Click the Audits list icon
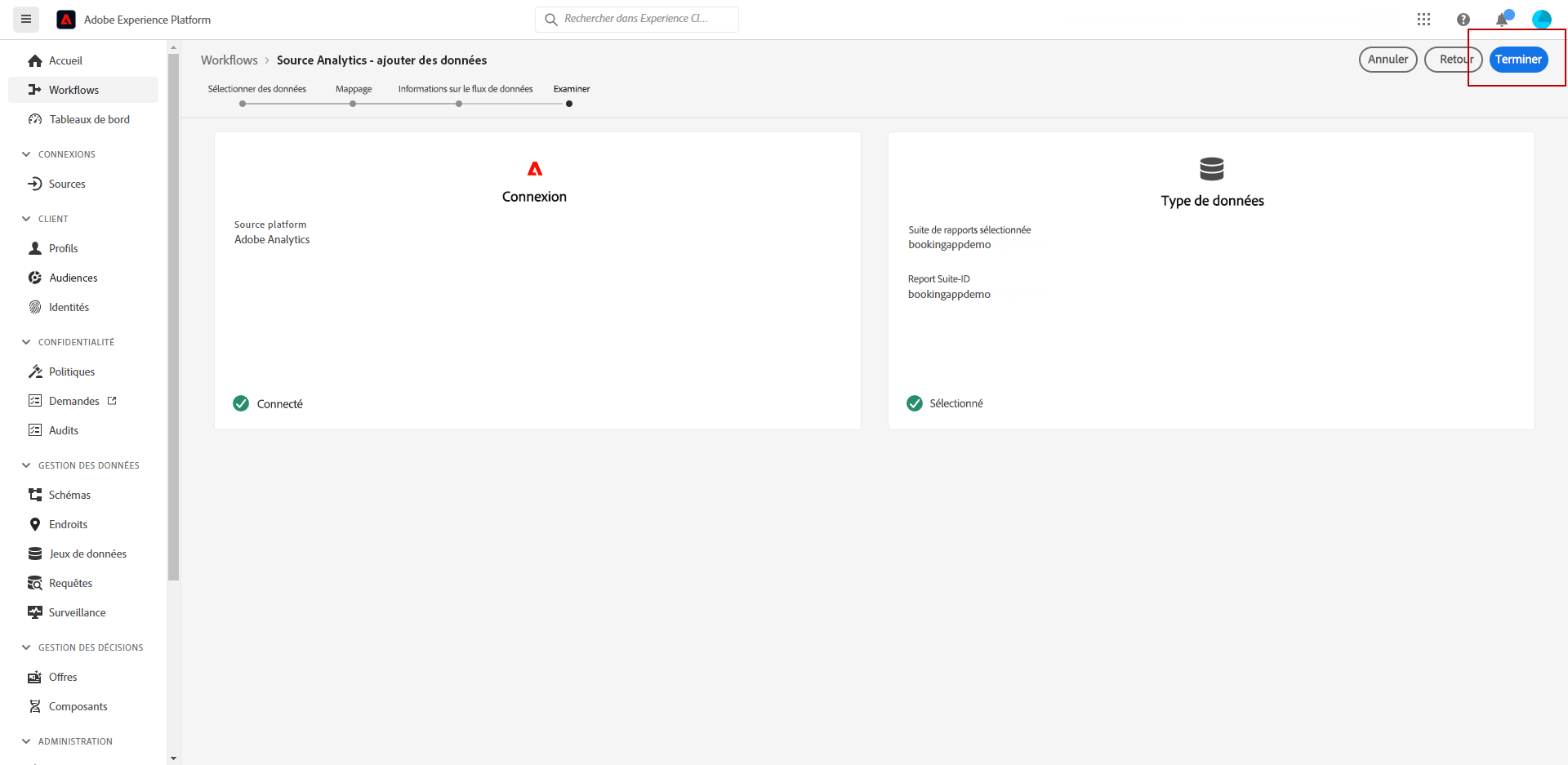 tap(35, 430)
